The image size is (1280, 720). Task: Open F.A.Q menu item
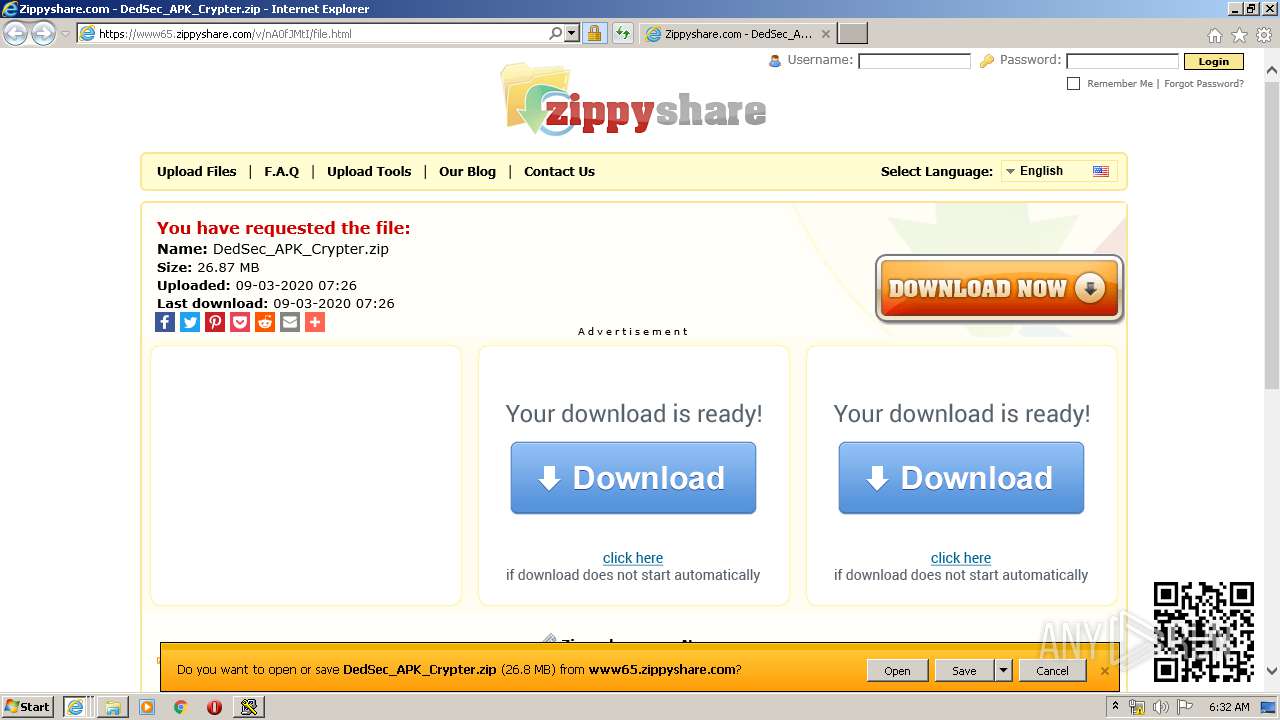(282, 171)
